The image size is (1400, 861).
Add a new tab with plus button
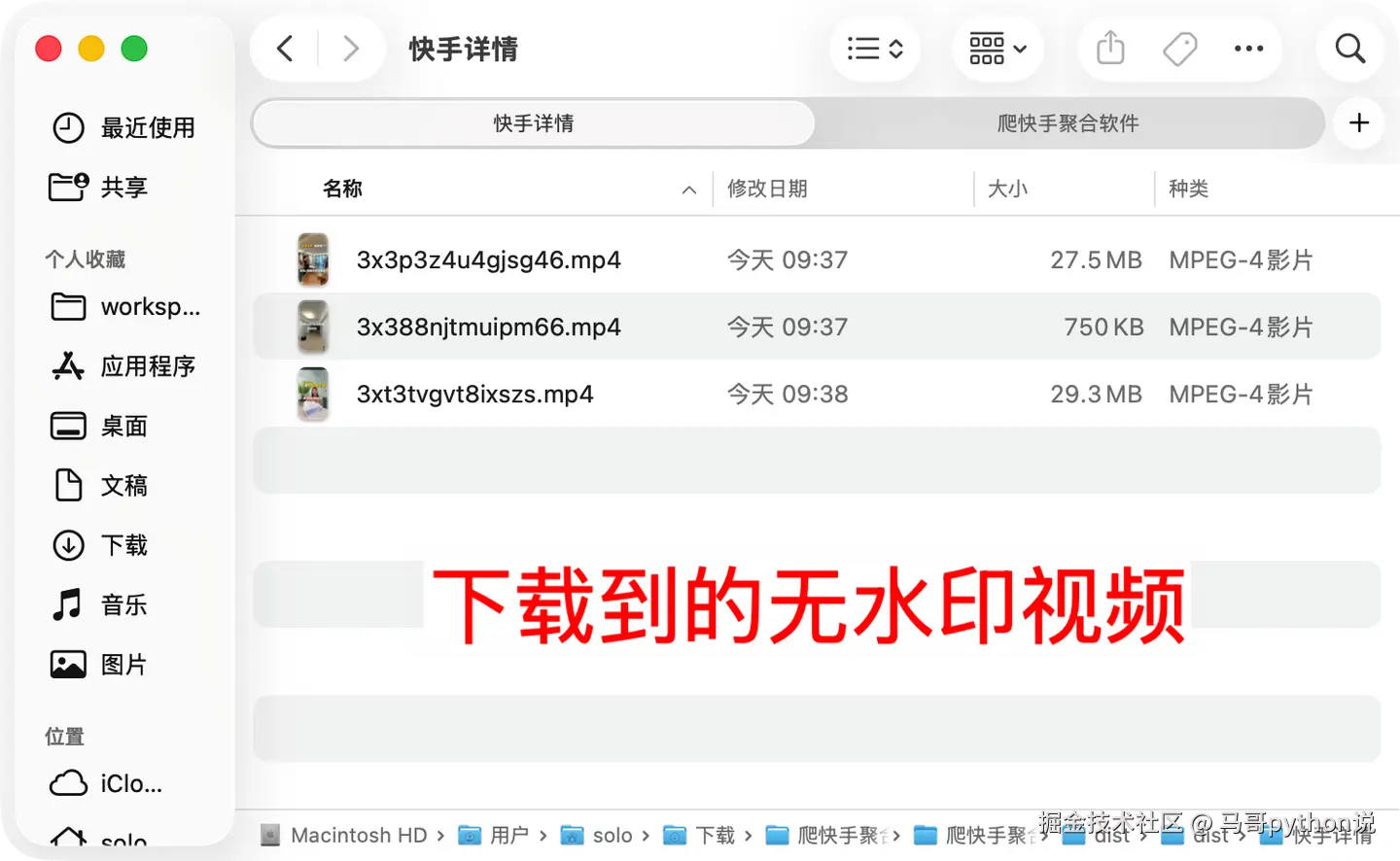[1358, 123]
